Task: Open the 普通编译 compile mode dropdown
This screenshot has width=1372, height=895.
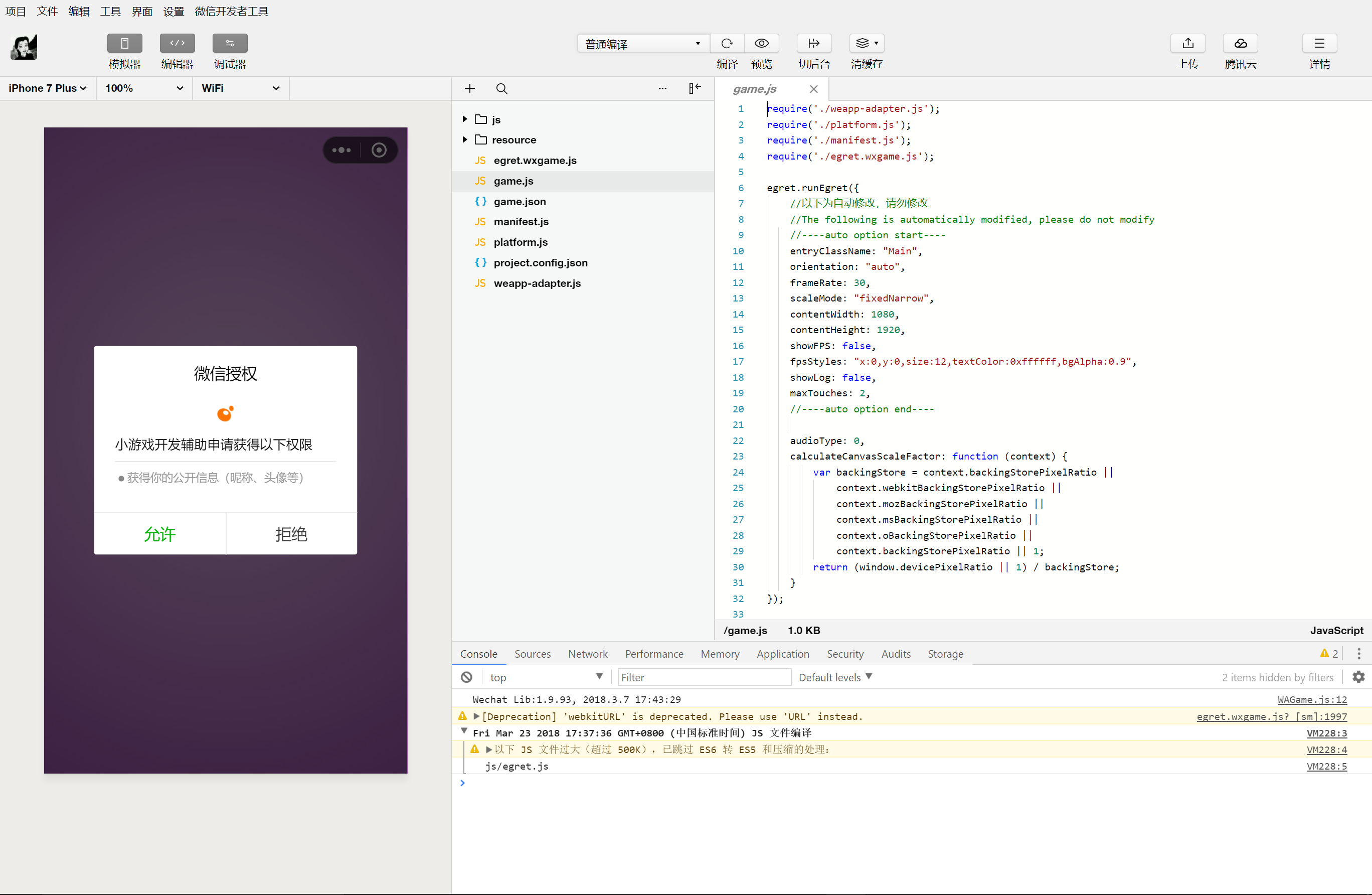Action: pos(643,44)
